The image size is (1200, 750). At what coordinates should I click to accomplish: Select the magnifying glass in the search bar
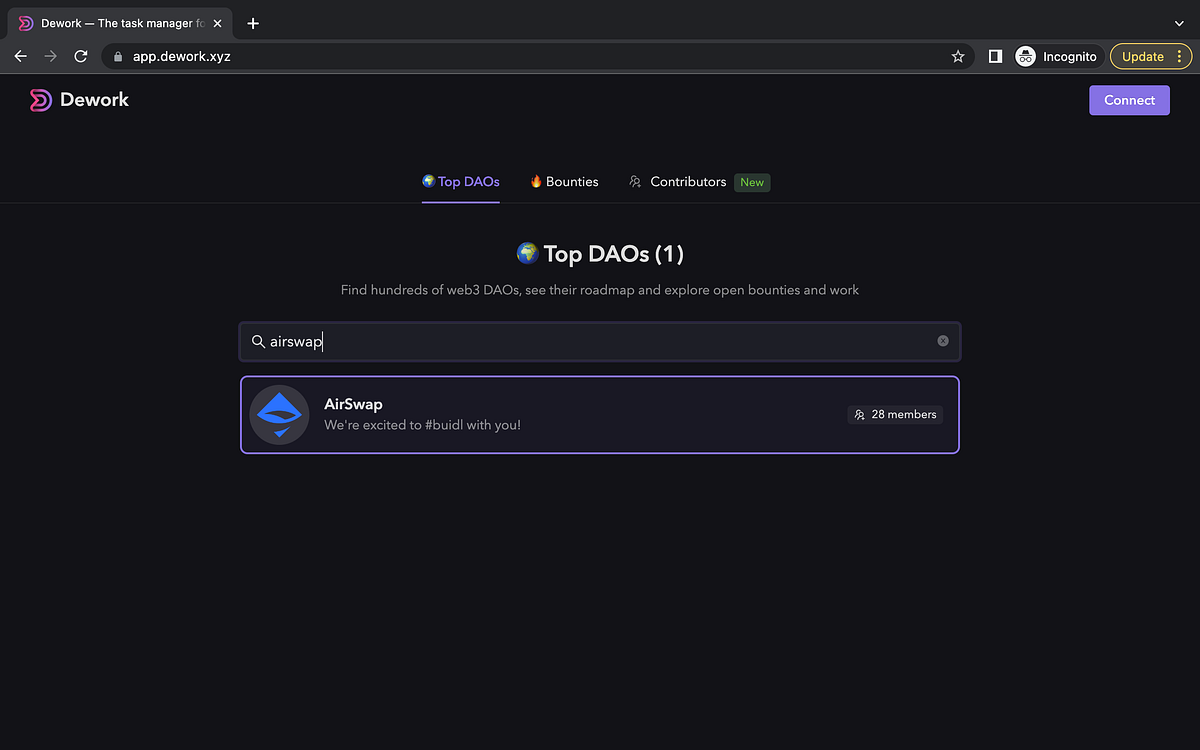click(259, 341)
